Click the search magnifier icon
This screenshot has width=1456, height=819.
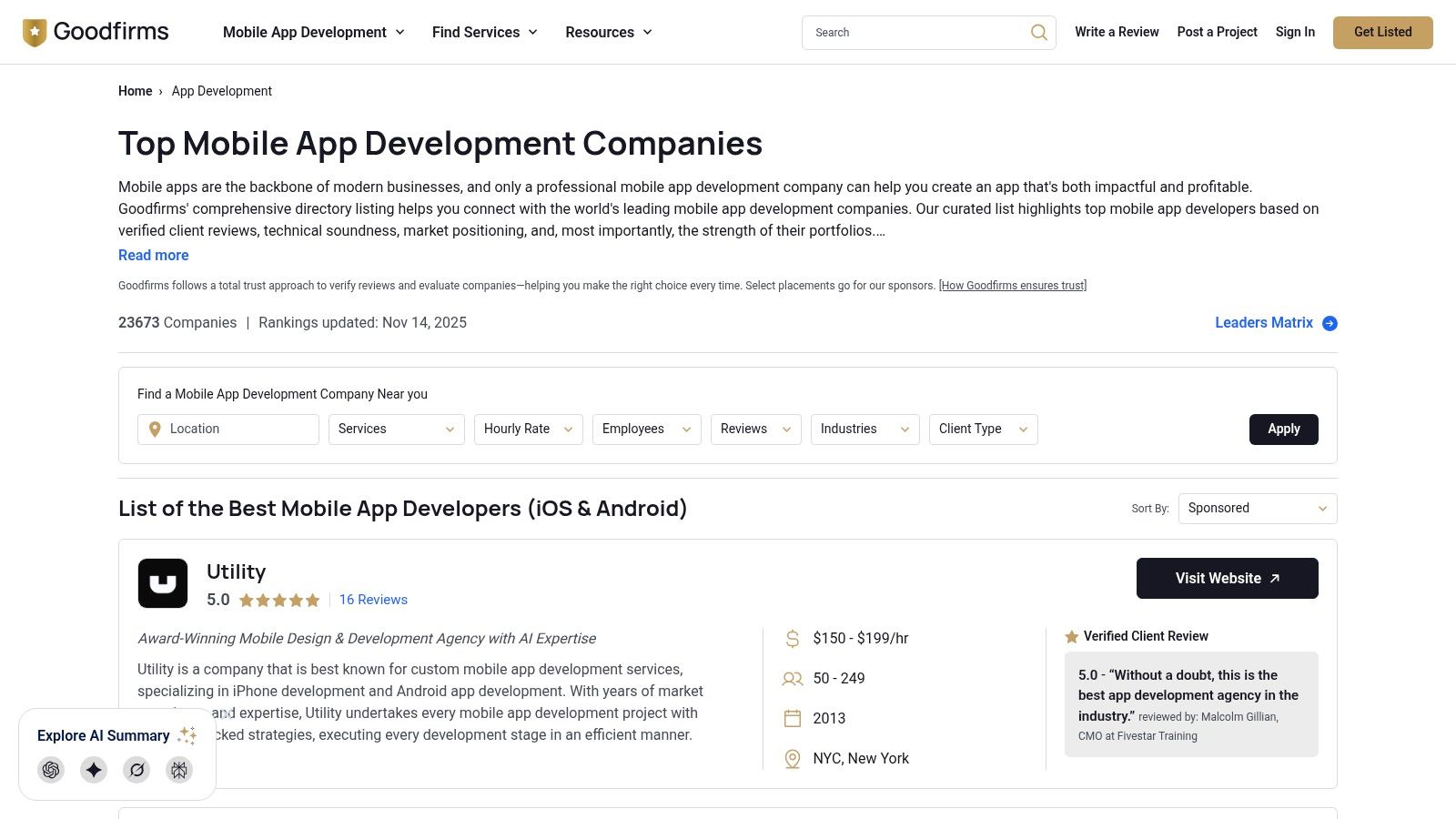click(1038, 32)
